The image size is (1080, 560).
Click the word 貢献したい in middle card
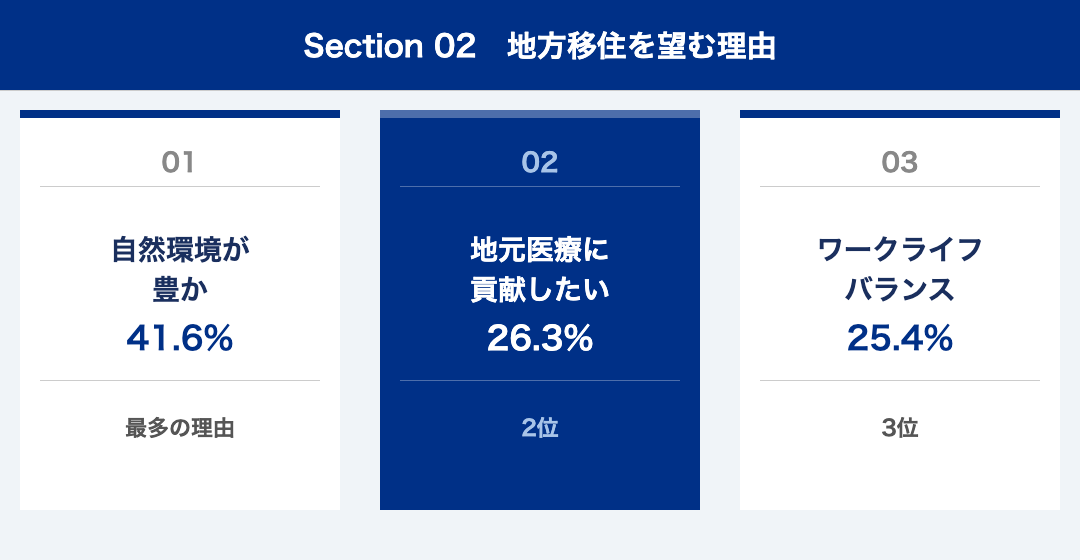[540, 289]
